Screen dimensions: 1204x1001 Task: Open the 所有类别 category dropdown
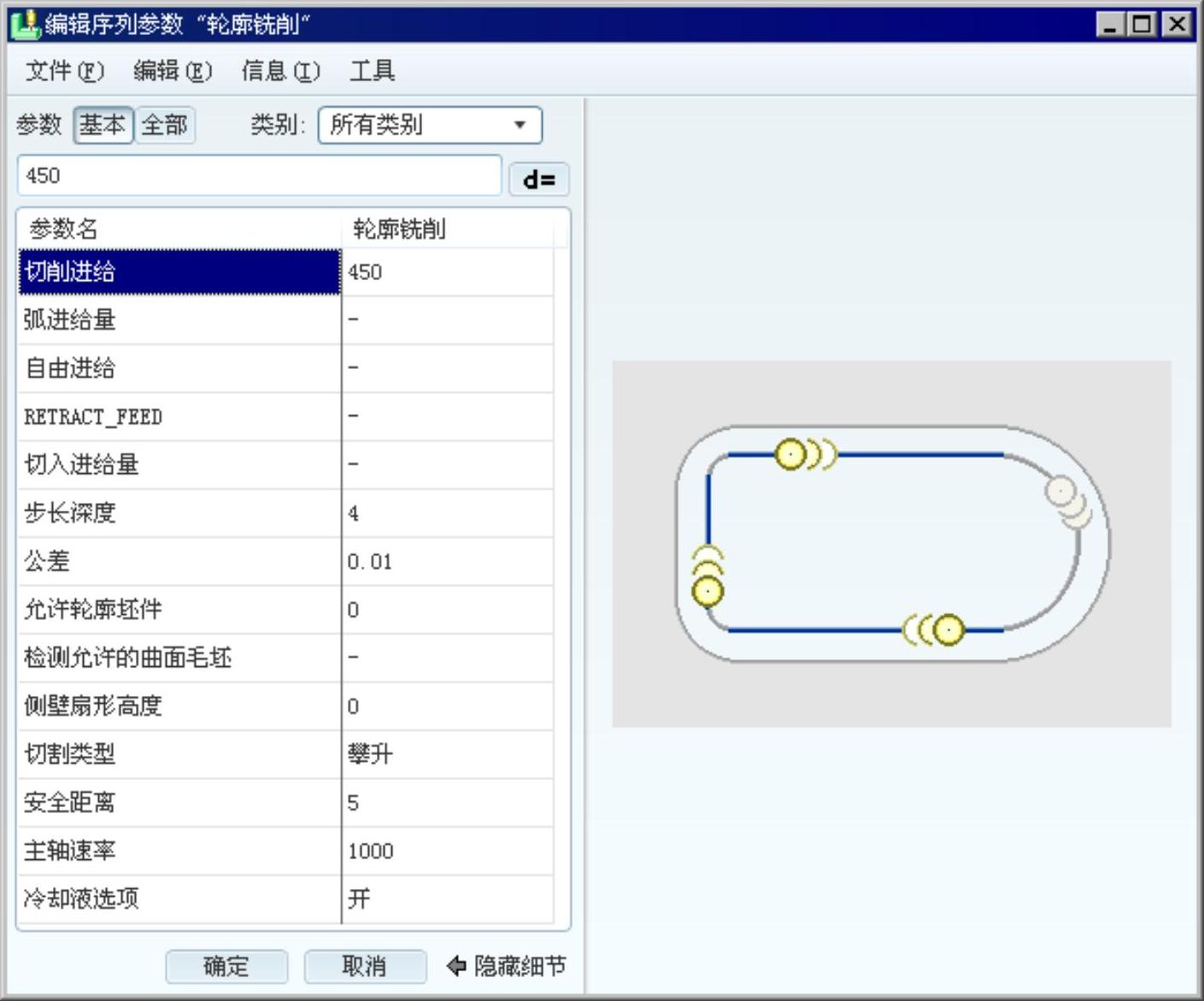(430, 126)
